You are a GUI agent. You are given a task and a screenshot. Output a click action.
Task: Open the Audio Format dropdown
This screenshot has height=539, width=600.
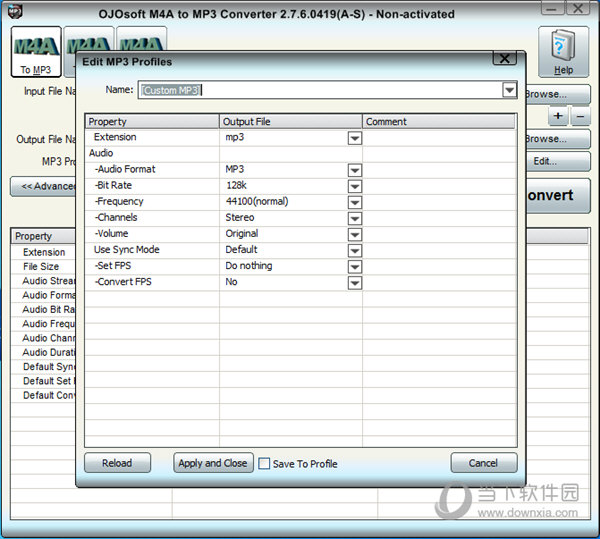click(355, 170)
